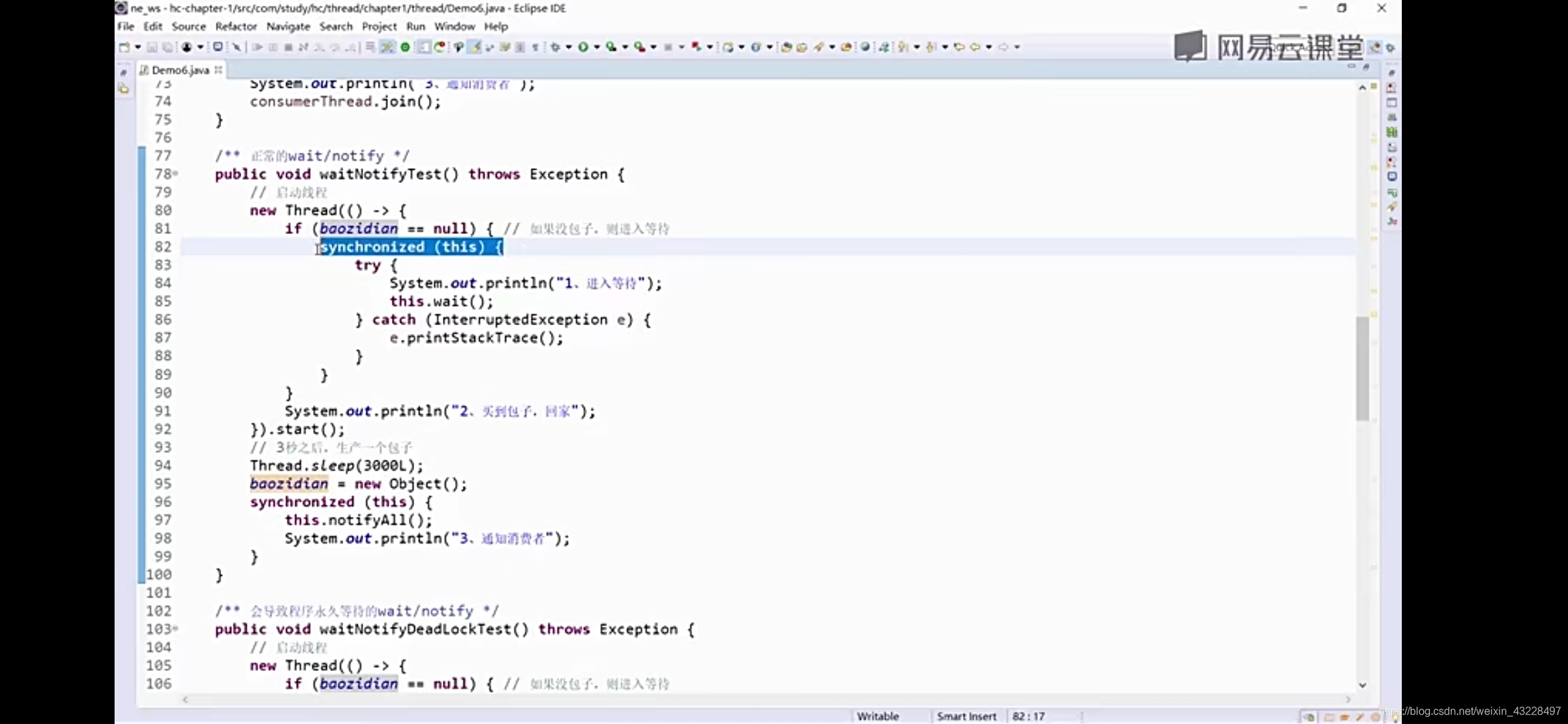The width and height of the screenshot is (1568, 724).
Task: Toggle Show Whitespace Characters pilcrow
Action: [x=535, y=47]
